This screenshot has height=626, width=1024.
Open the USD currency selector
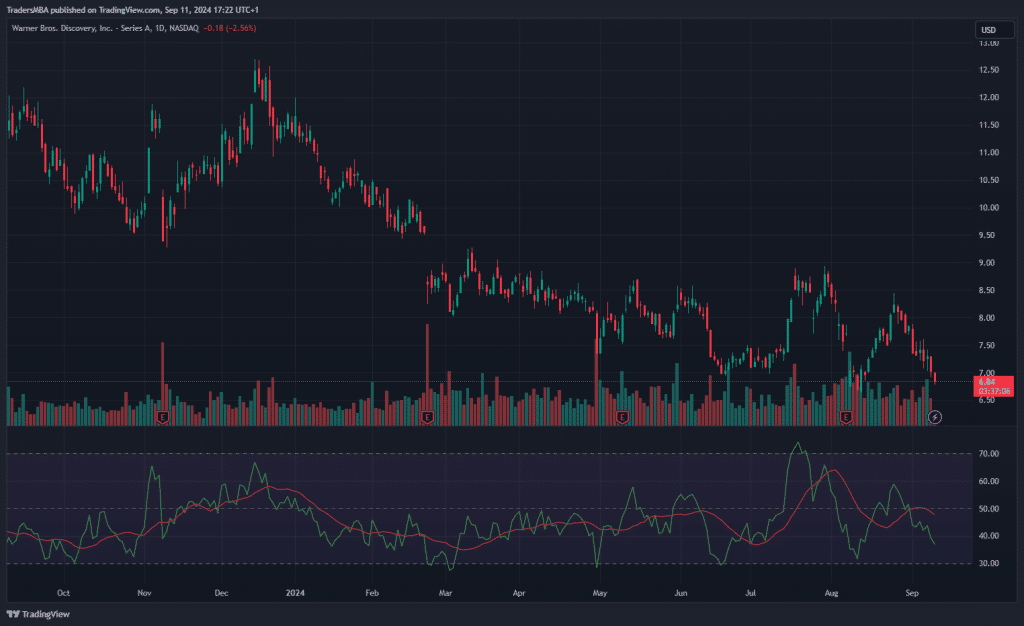pos(988,30)
